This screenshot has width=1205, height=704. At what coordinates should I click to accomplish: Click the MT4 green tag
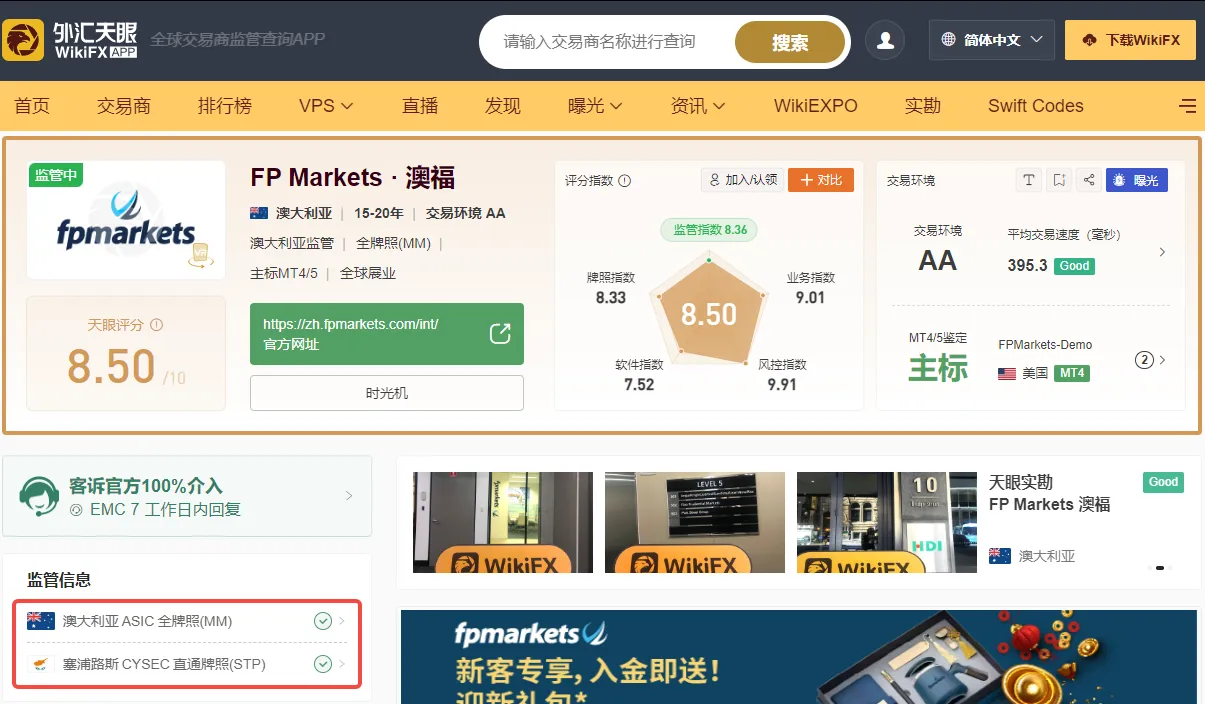coord(1072,373)
